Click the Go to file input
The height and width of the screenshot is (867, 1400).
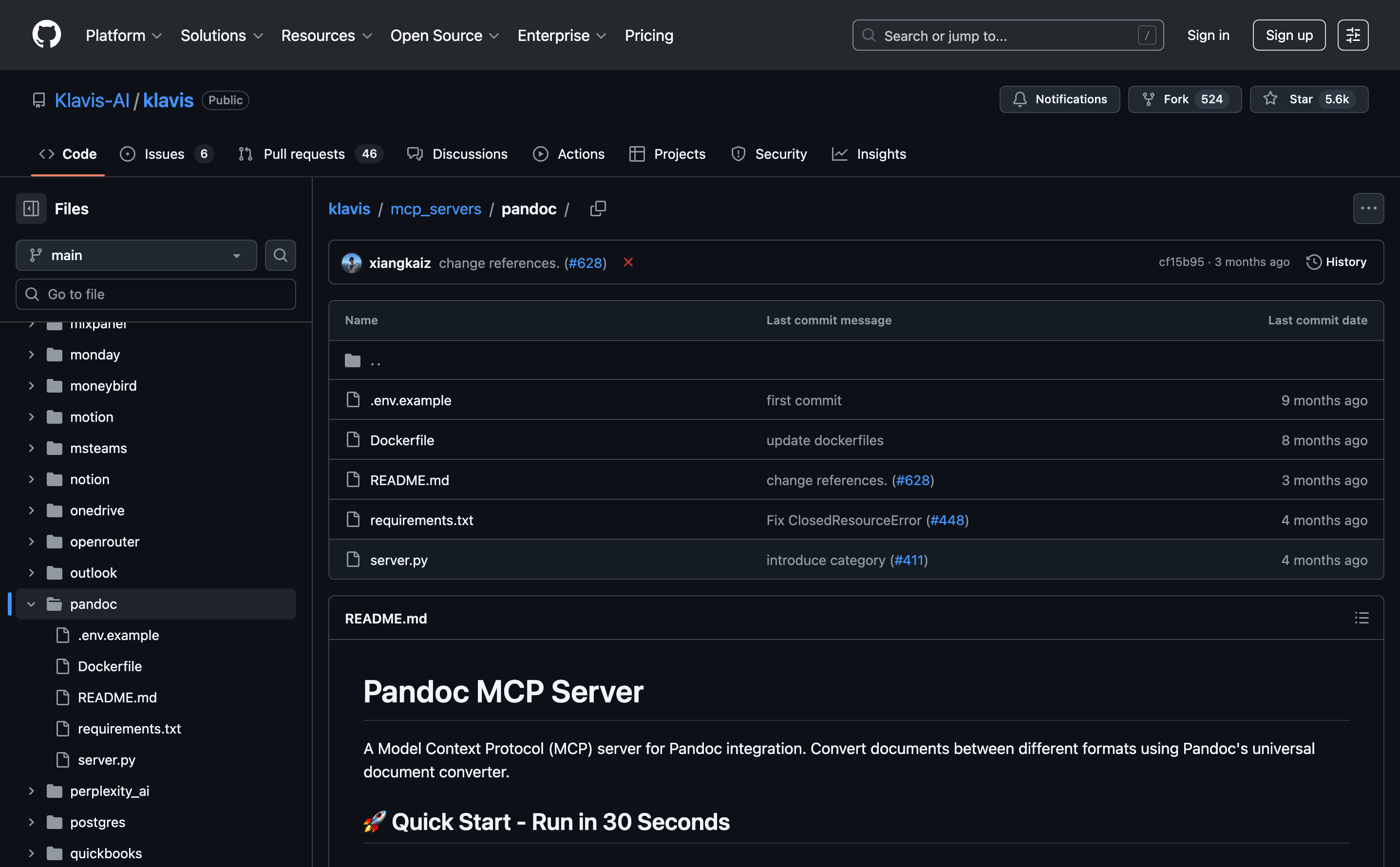tap(156, 294)
